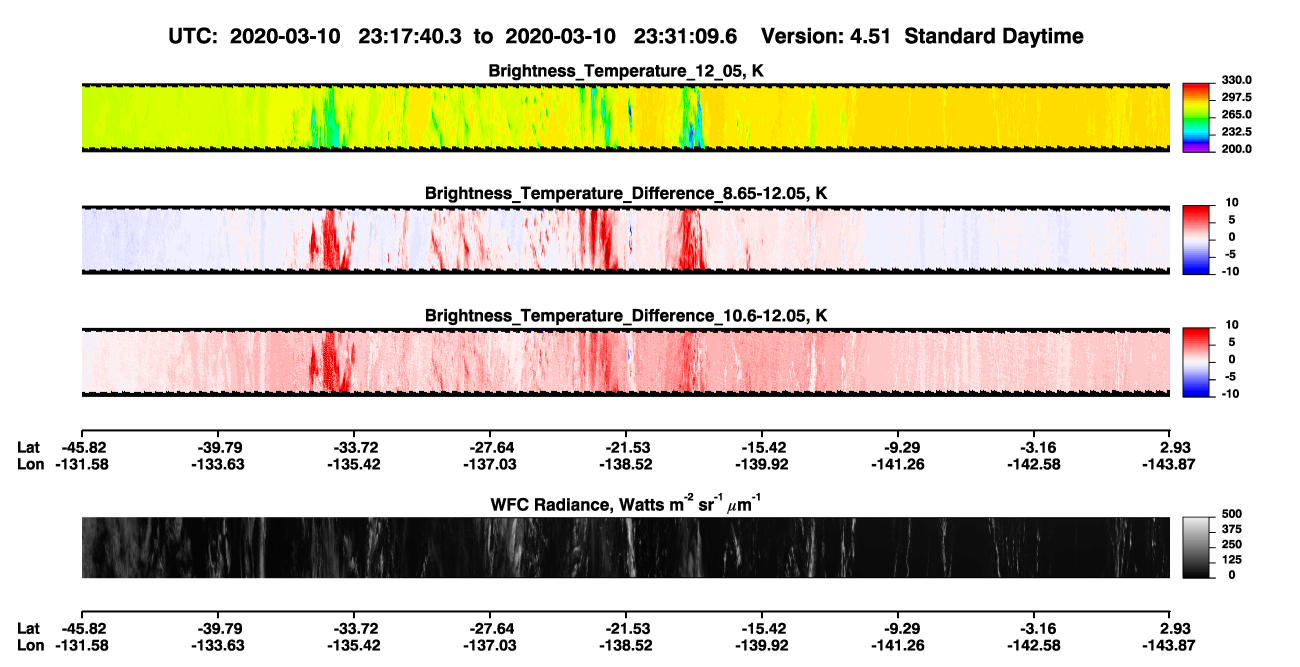This screenshot has height=667, width=1300.
Task: Click latitude '-15.42' below the WFC Radiance panel
Action: click(x=762, y=628)
